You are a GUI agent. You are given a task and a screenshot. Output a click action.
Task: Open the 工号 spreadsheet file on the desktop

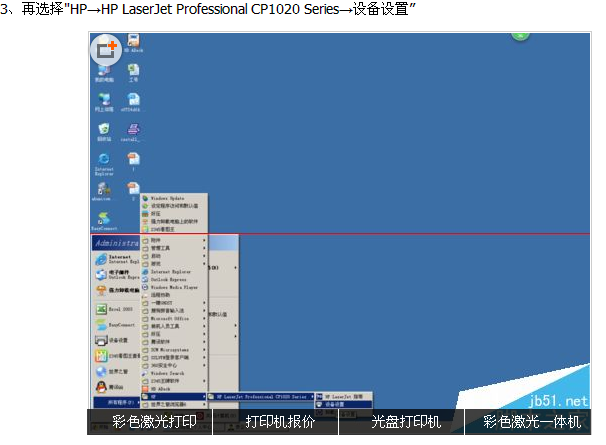point(133,73)
